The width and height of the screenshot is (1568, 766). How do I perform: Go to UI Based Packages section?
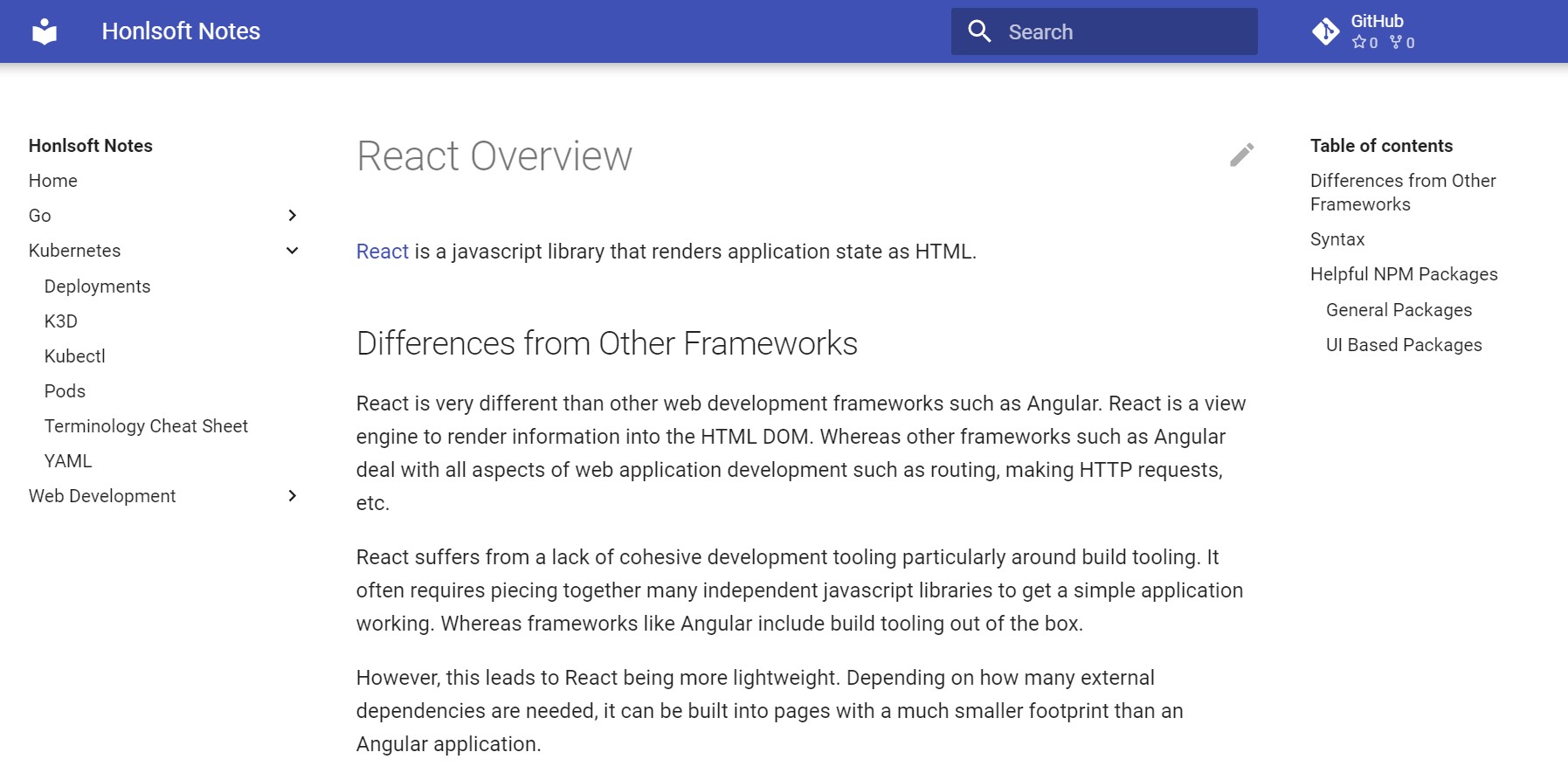1403,345
